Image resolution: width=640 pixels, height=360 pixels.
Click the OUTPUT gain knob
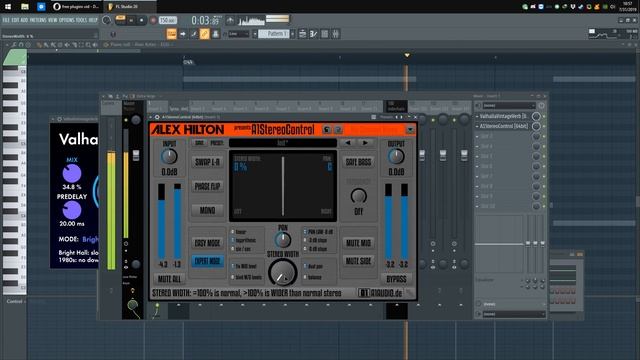tap(396, 157)
